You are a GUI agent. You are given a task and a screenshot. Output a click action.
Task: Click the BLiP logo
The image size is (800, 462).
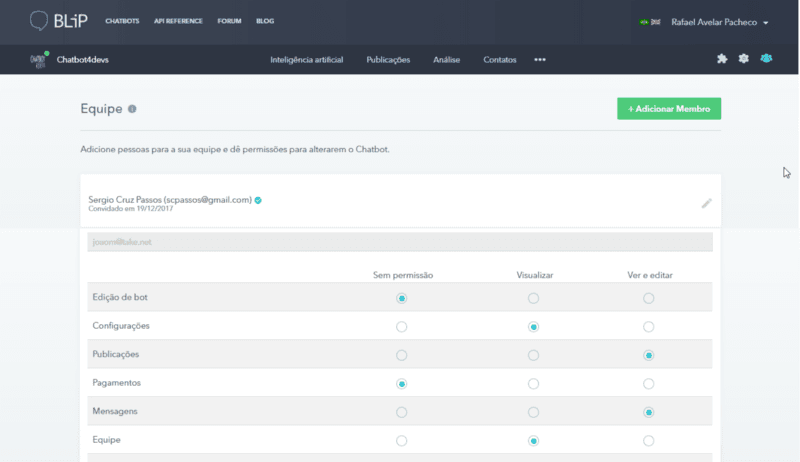tap(54, 21)
